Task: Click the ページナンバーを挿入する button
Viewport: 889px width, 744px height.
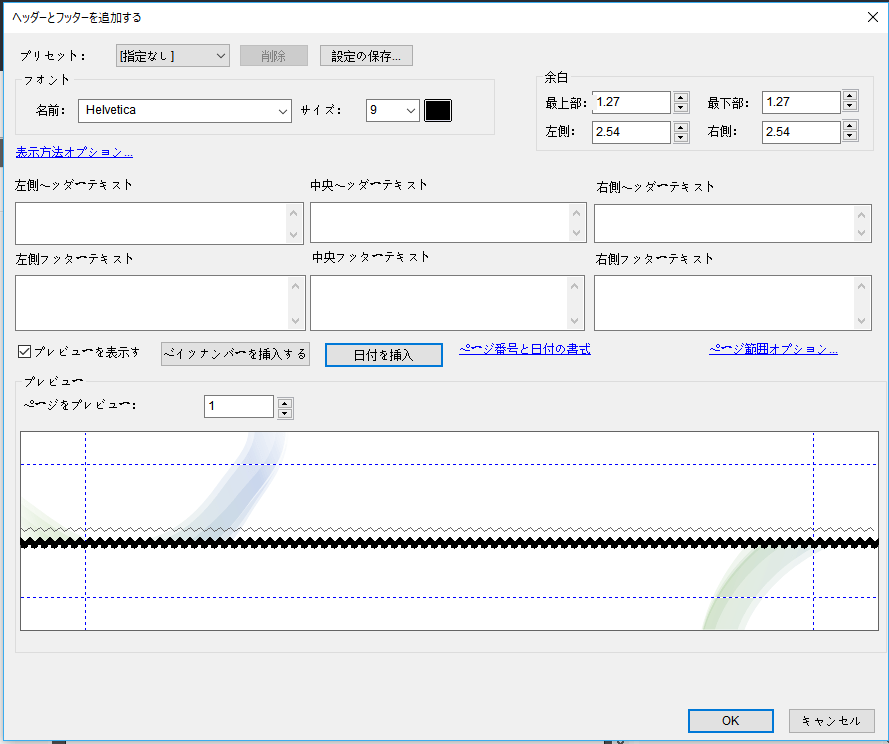Action: coord(235,354)
